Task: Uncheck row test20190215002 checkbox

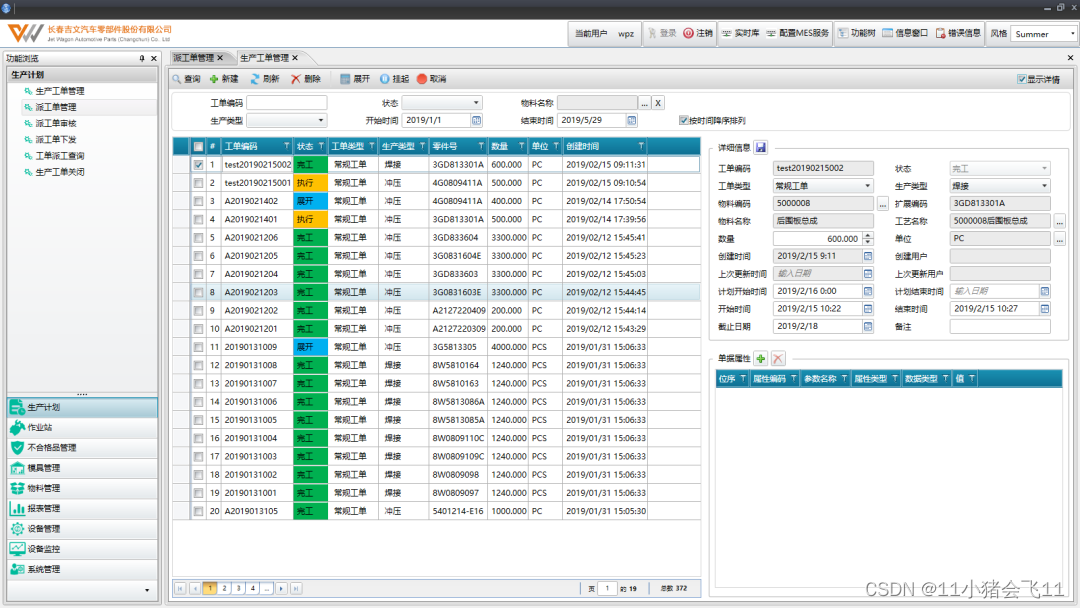Action: (198, 165)
